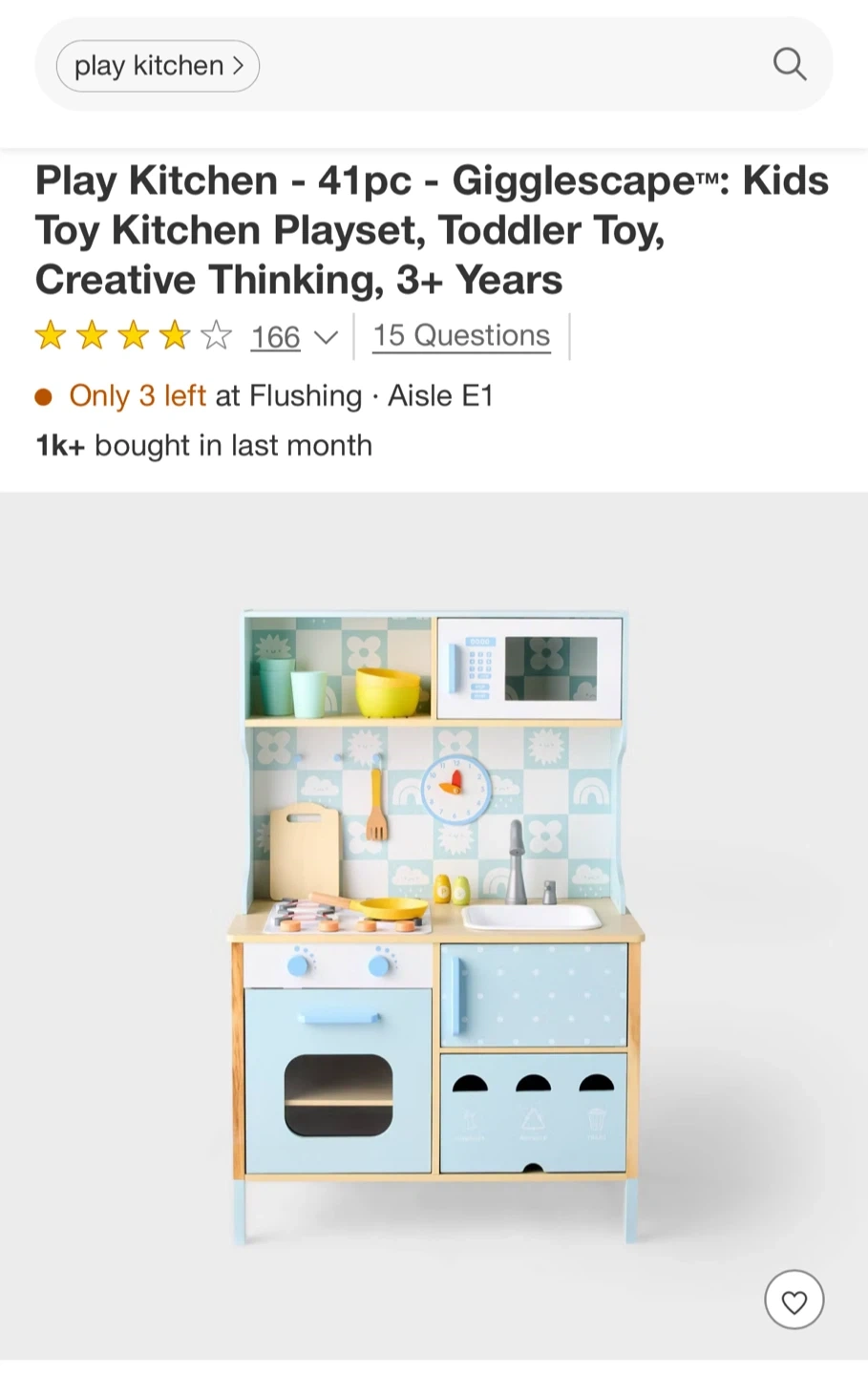
Task: Tap the toy oven door in the product image
Action: [338, 1080]
